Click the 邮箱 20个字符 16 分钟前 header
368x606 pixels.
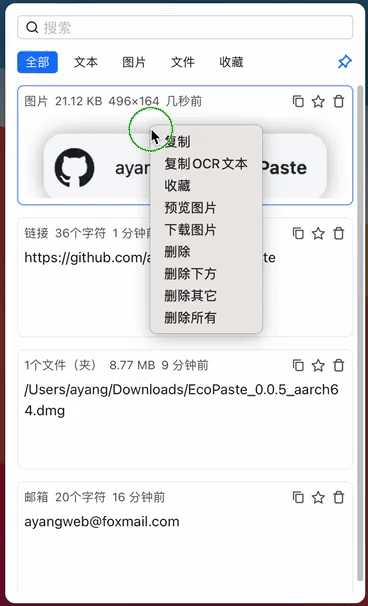pyautogui.click(x=95, y=497)
